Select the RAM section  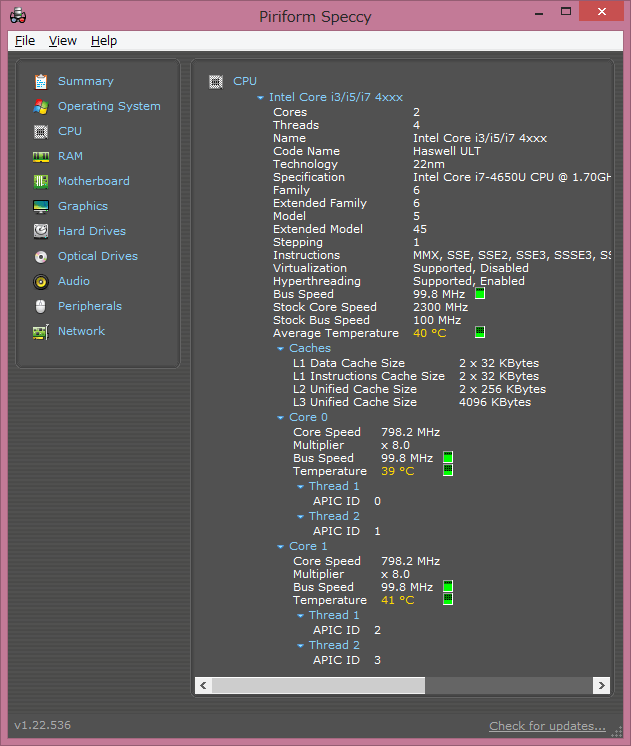[x=70, y=156]
